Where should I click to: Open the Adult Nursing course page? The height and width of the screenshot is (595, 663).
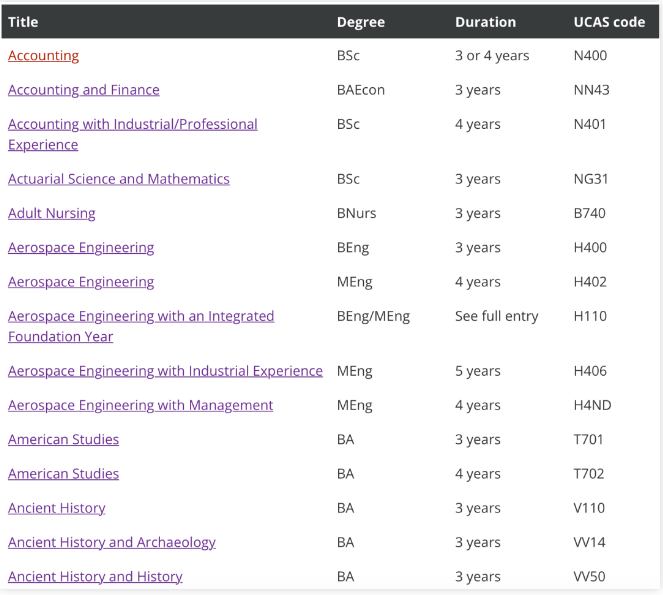pos(52,213)
